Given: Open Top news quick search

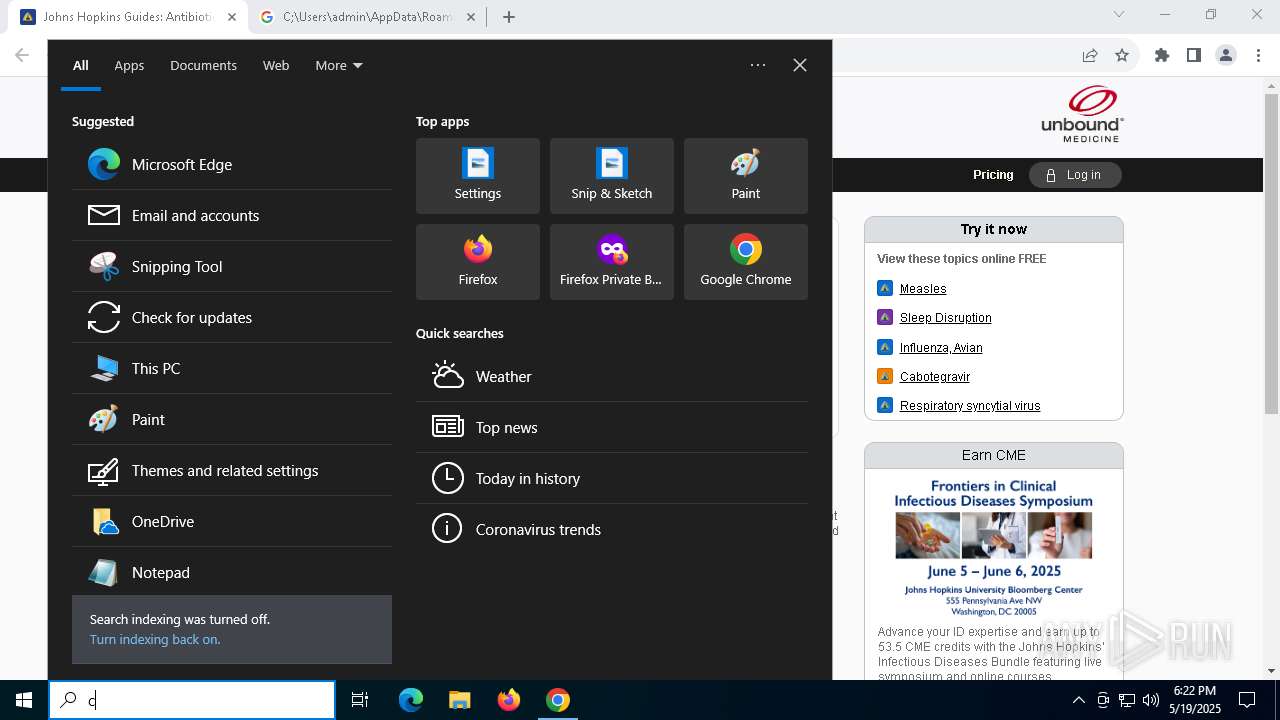Looking at the screenshot, I should [611, 427].
